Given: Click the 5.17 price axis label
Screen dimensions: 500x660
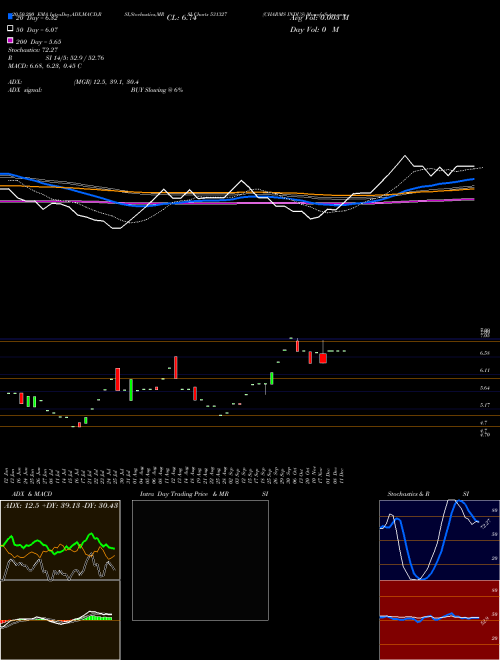Looking at the screenshot, I should [484, 405].
